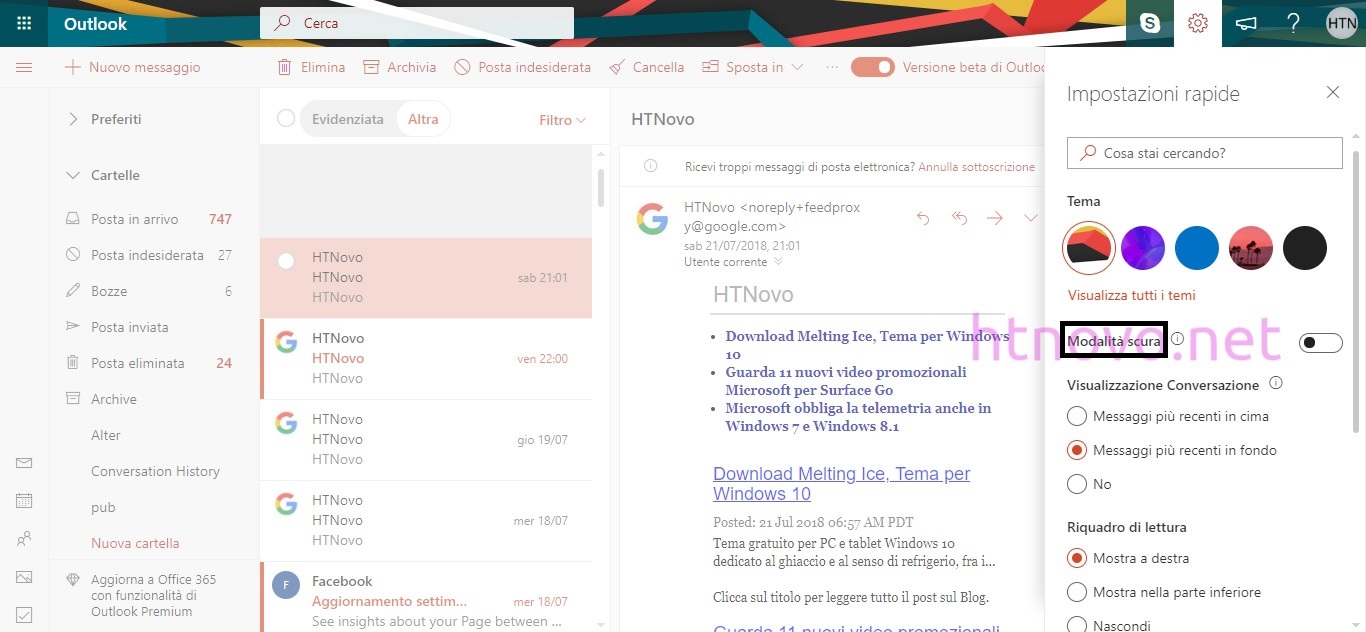The image size is (1366, 632).
Task: Choose the purple gradient theme swatch
Action: point(1143,247)
